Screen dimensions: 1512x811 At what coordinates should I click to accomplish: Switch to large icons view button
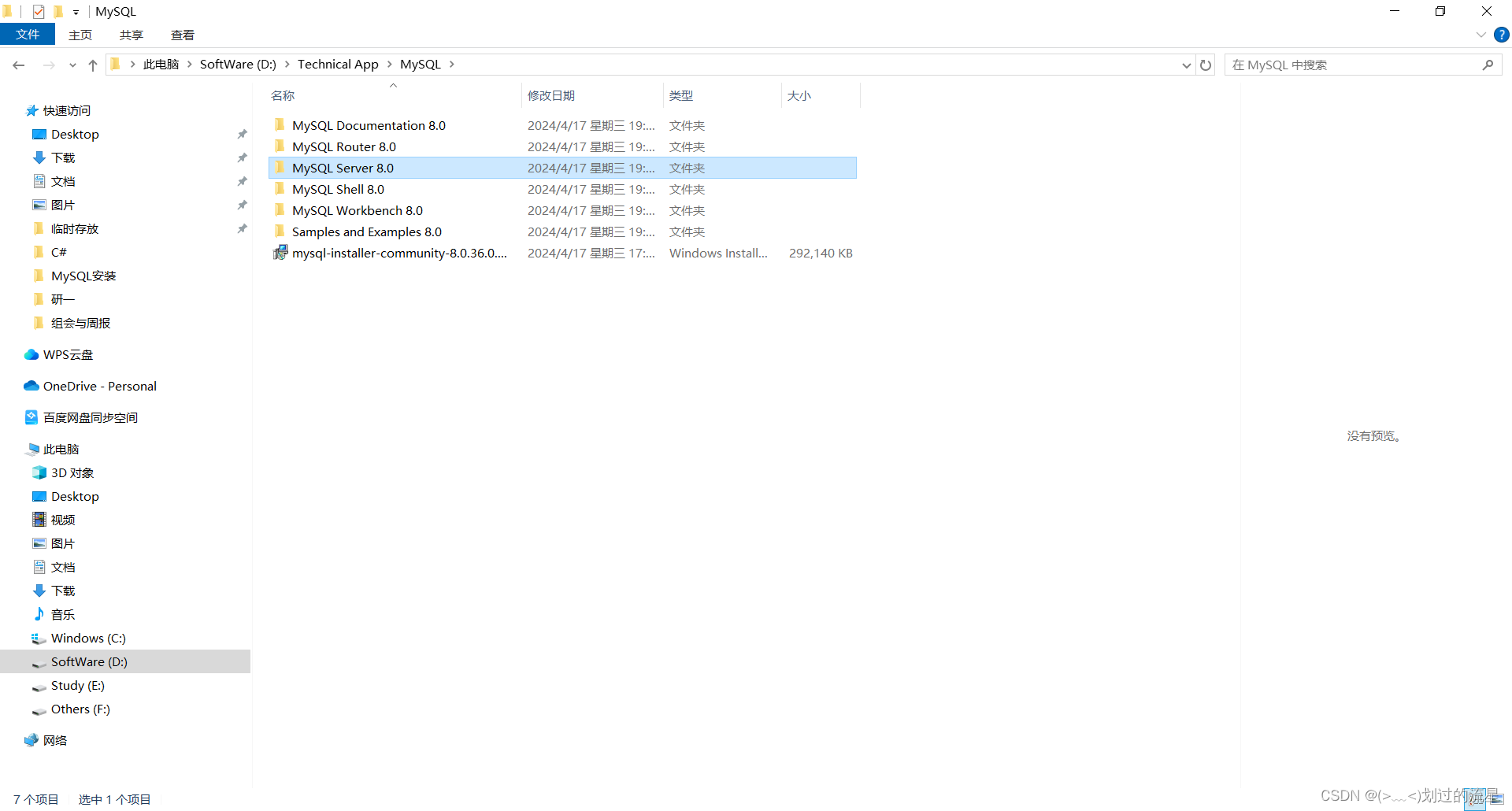(x=1497, y=798)
